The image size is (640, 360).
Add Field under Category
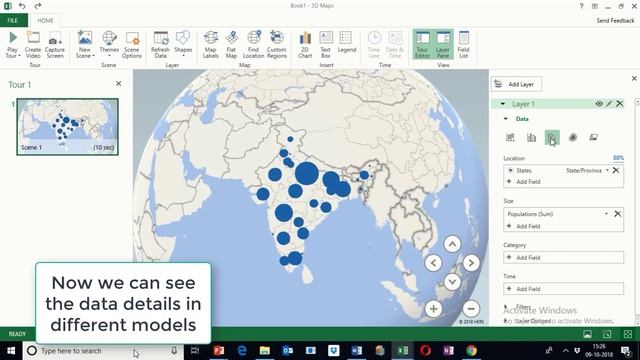coord(563,258)
